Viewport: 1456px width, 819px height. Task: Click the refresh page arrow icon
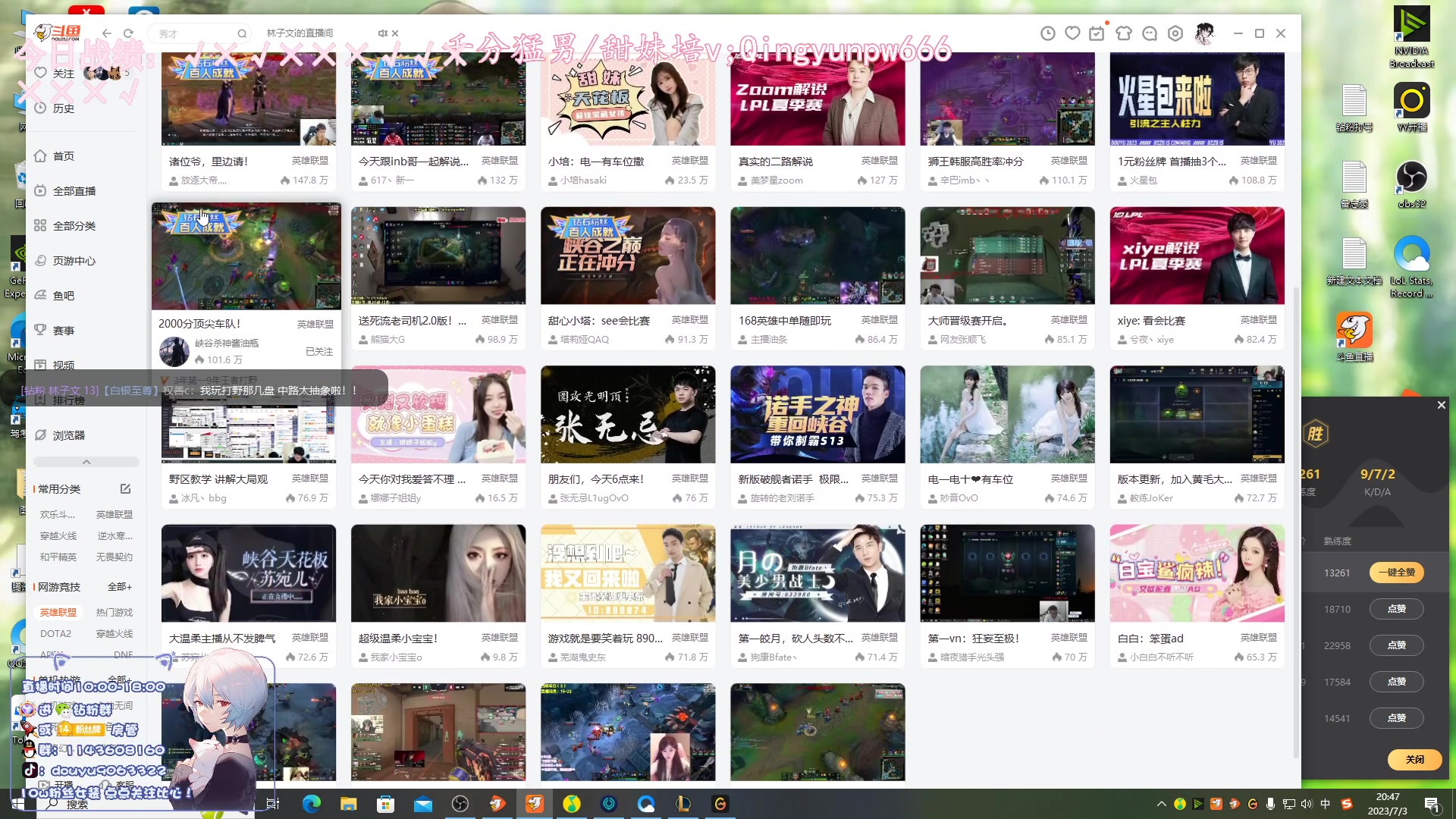[128, 33]
